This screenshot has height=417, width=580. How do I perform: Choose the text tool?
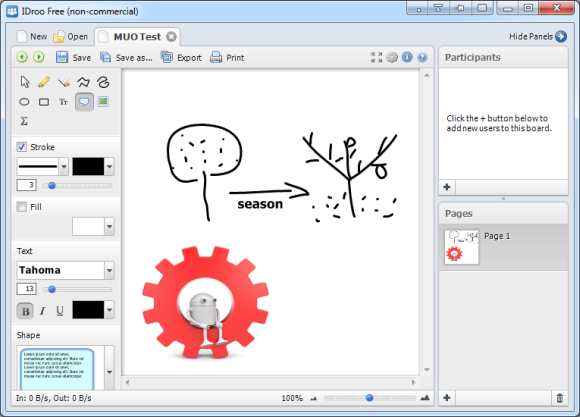pos(63,102)
